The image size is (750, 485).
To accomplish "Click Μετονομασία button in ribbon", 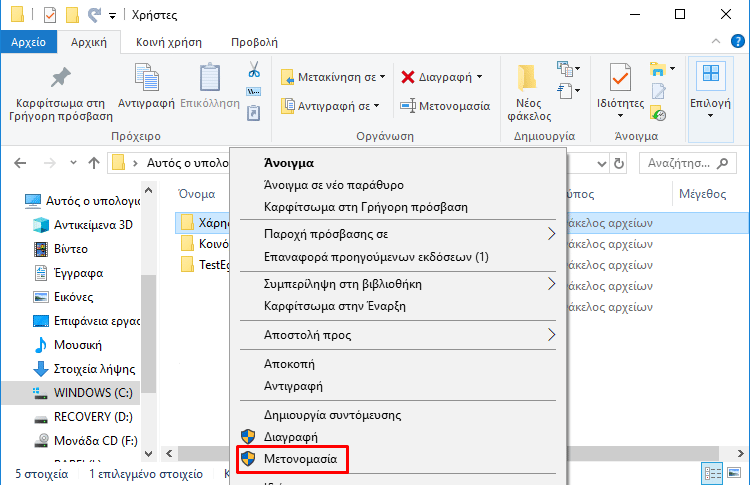I will [445, 106].
